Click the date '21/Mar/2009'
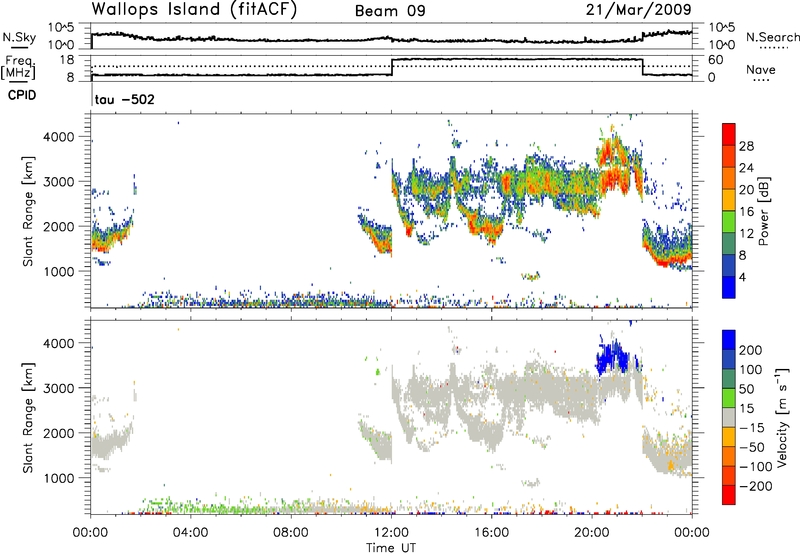The width and height of the screenshot is (800, 554). point(638,9)
